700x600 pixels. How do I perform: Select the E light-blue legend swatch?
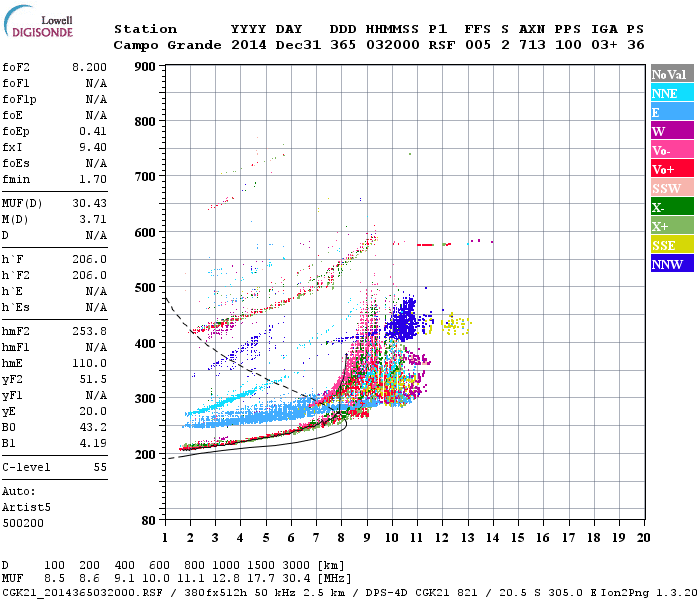[672, 112]
